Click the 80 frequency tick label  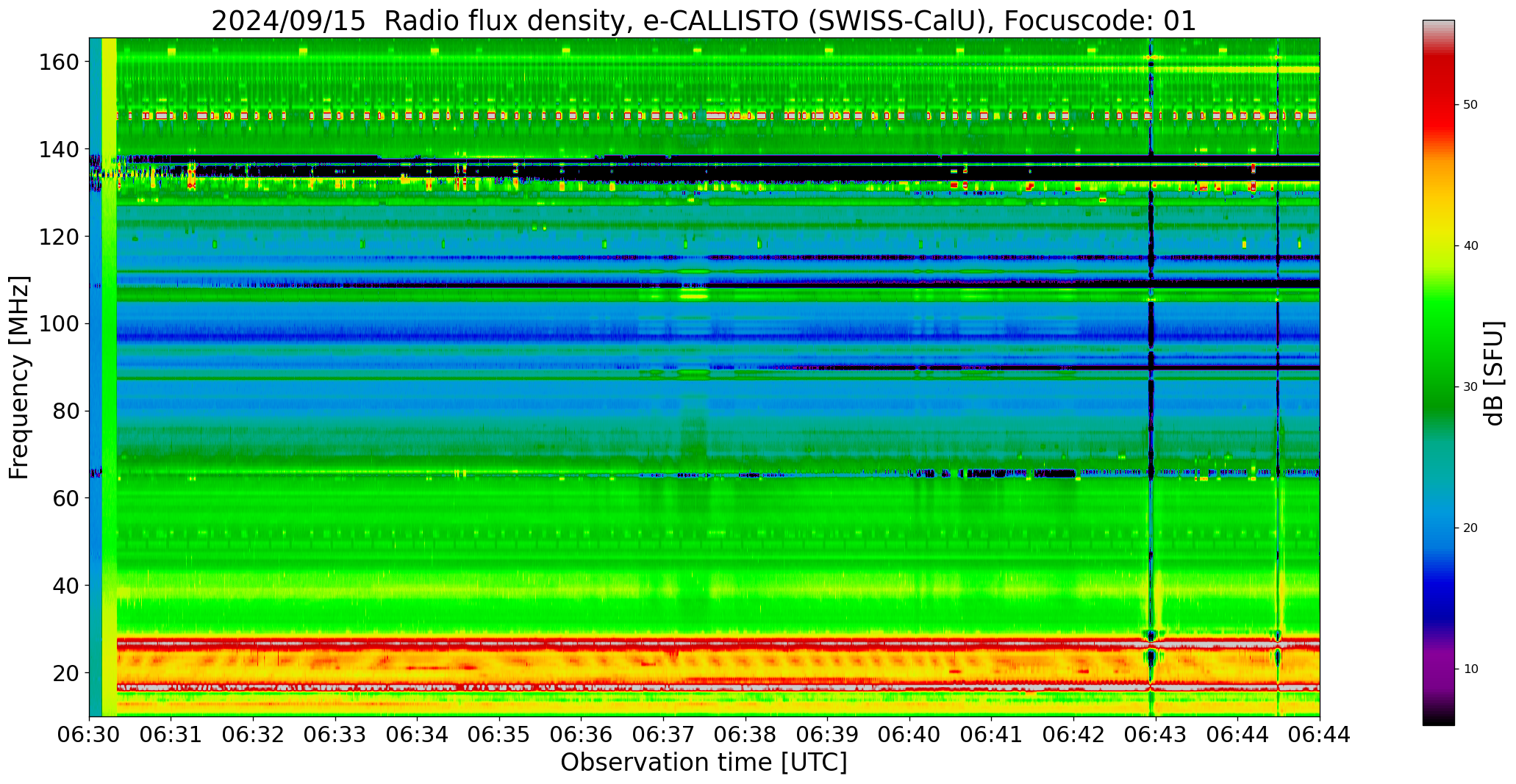pos(67,411)
